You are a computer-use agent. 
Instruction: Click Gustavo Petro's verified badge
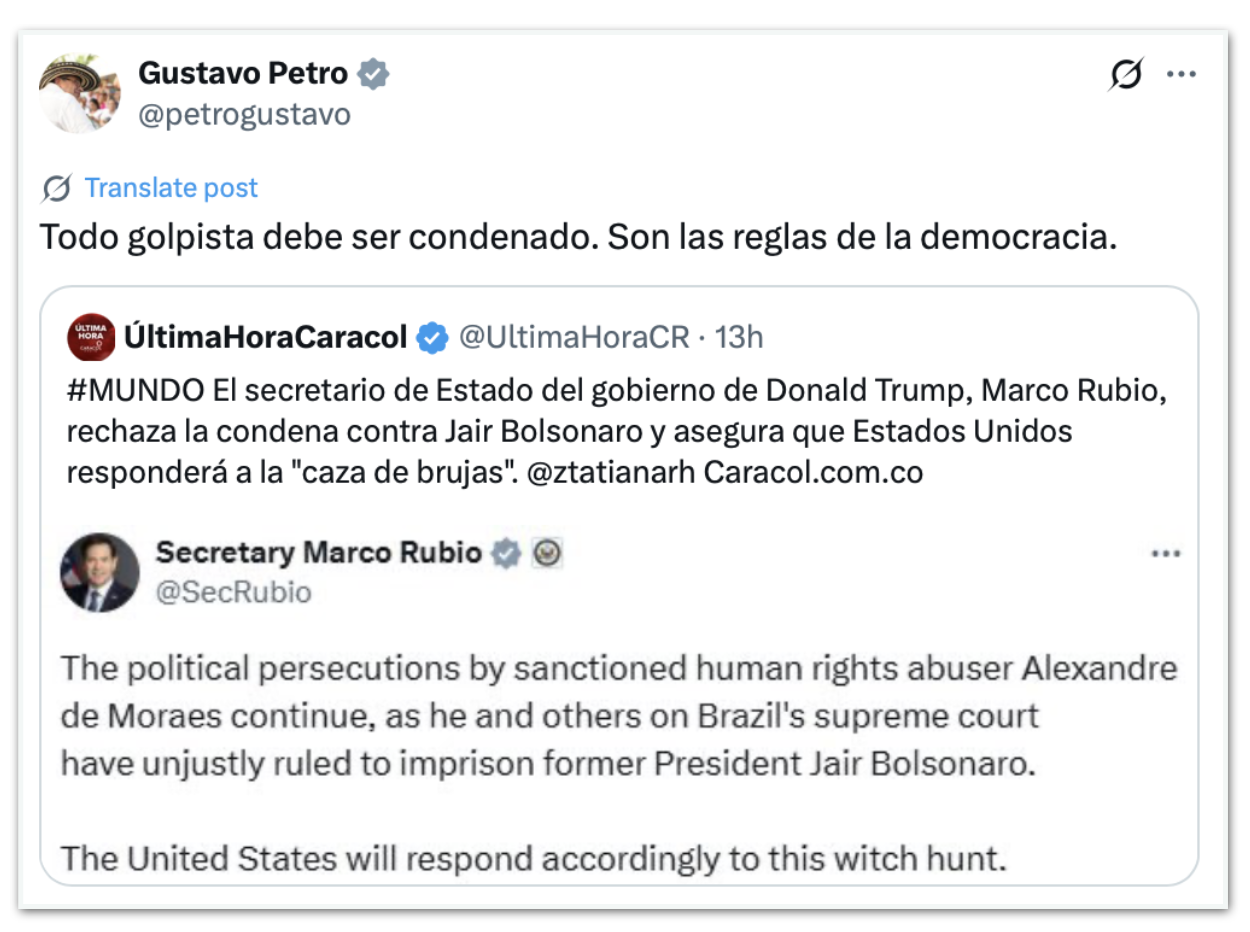tap(374, 74)
